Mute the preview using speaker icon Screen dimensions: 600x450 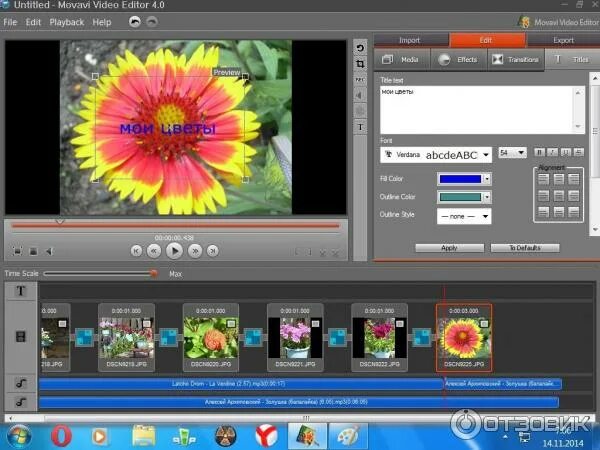[x=49, y=251]
